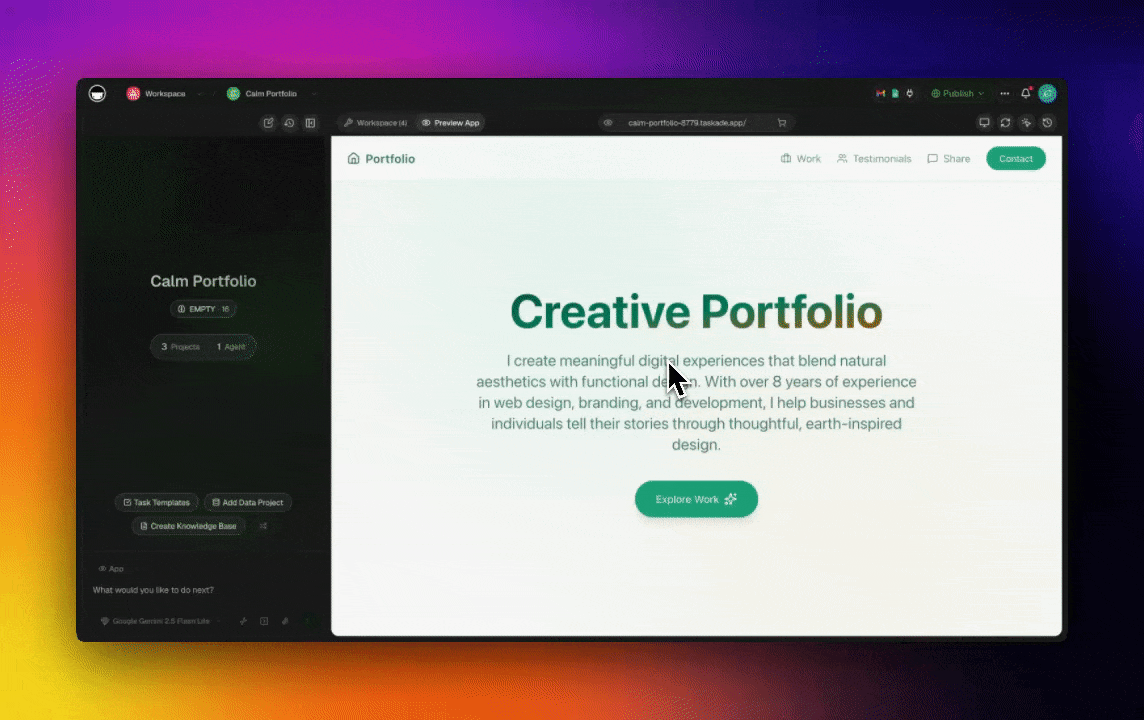Toggle the App context eye above the chat input
1144x720 pixels.
pos(103,569)
